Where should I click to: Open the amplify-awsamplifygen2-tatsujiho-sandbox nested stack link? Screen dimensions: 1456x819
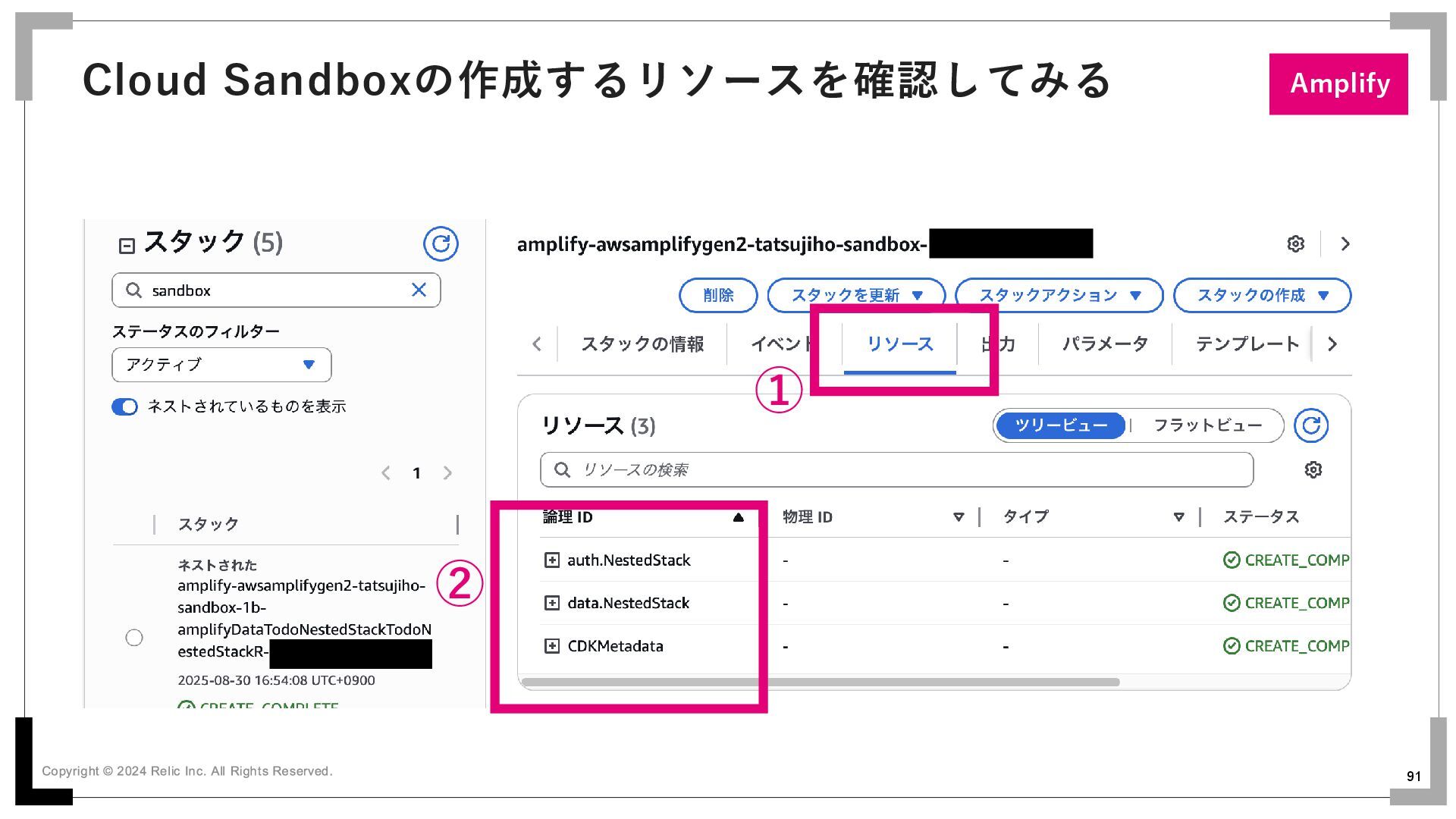click(304, 618)
